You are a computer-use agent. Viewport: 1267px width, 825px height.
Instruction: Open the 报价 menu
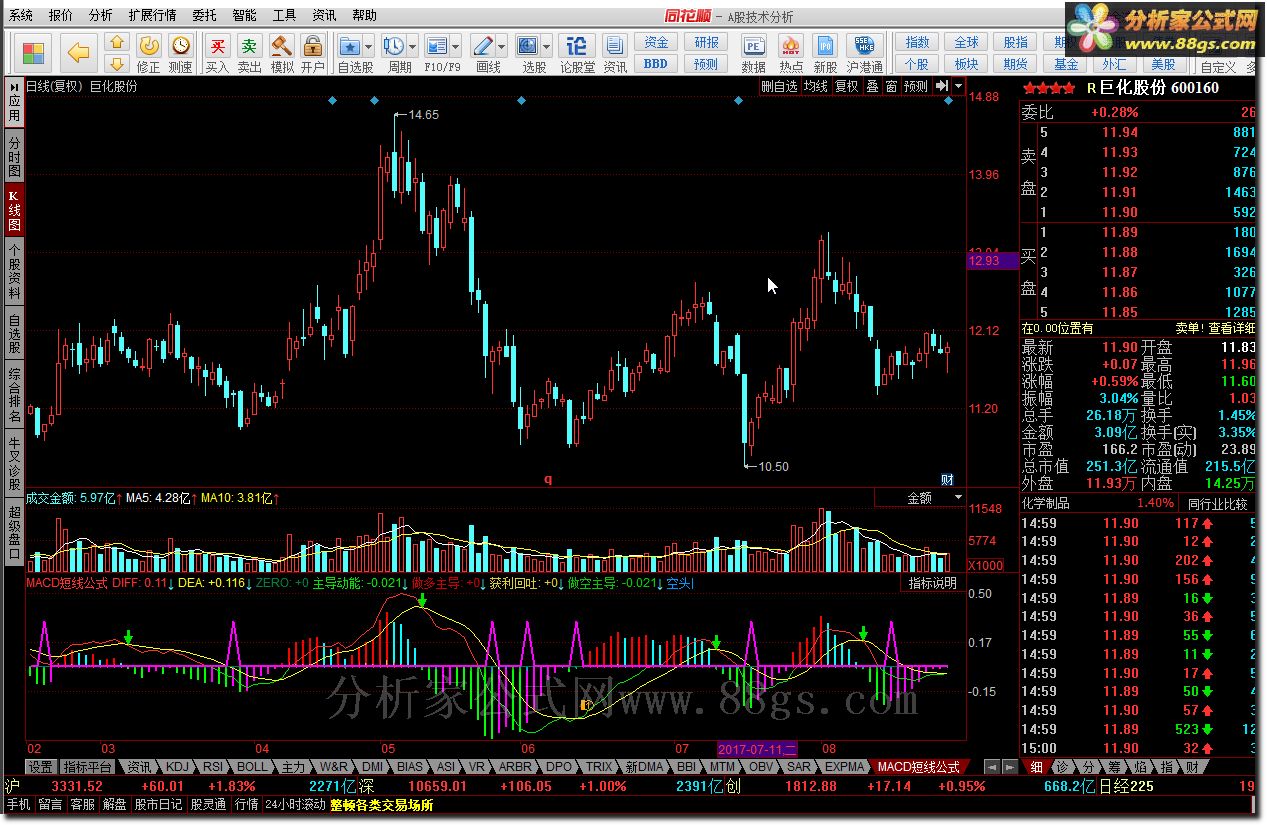coord(61,15)
